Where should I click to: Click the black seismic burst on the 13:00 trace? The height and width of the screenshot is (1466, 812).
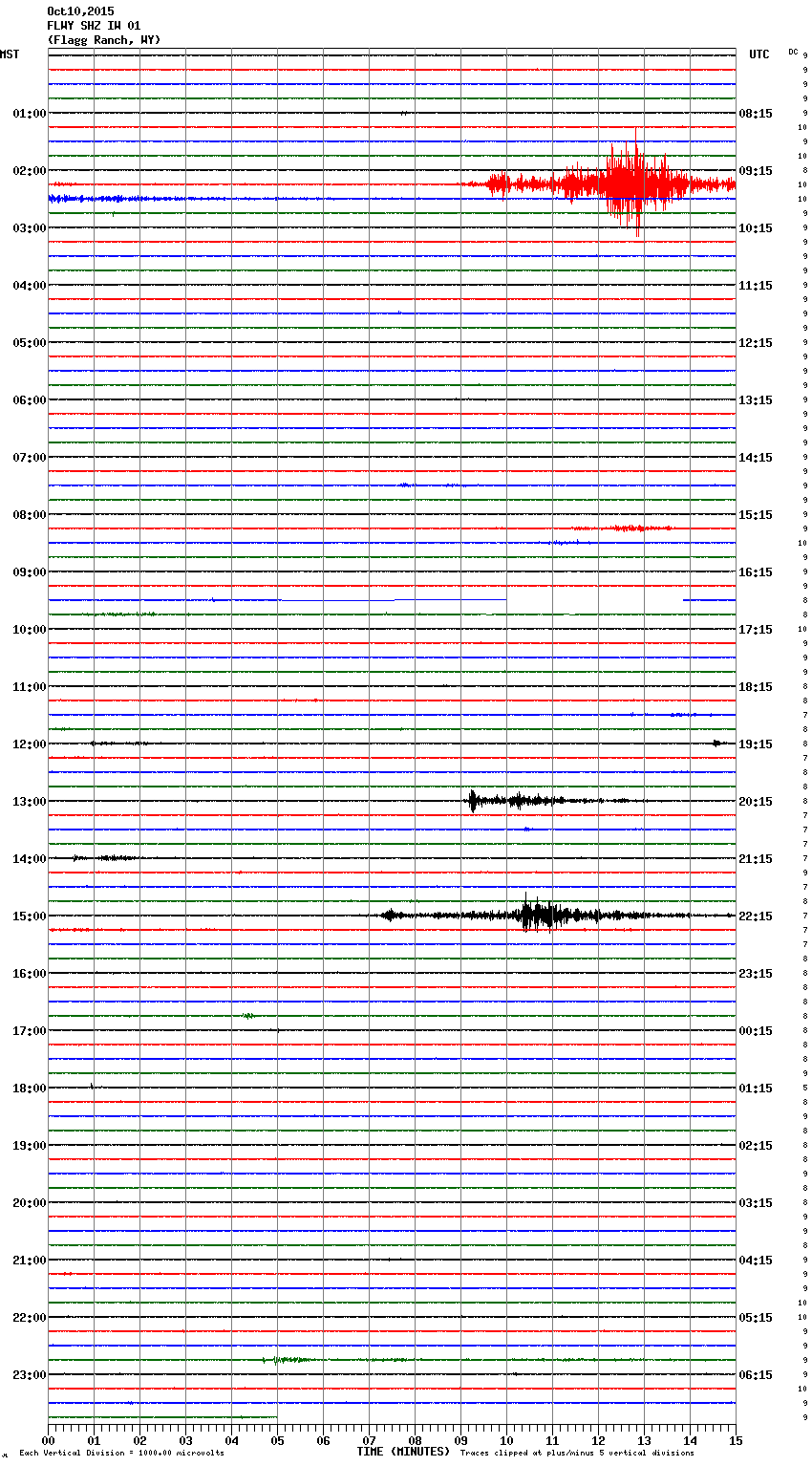(x=535, y=801)
